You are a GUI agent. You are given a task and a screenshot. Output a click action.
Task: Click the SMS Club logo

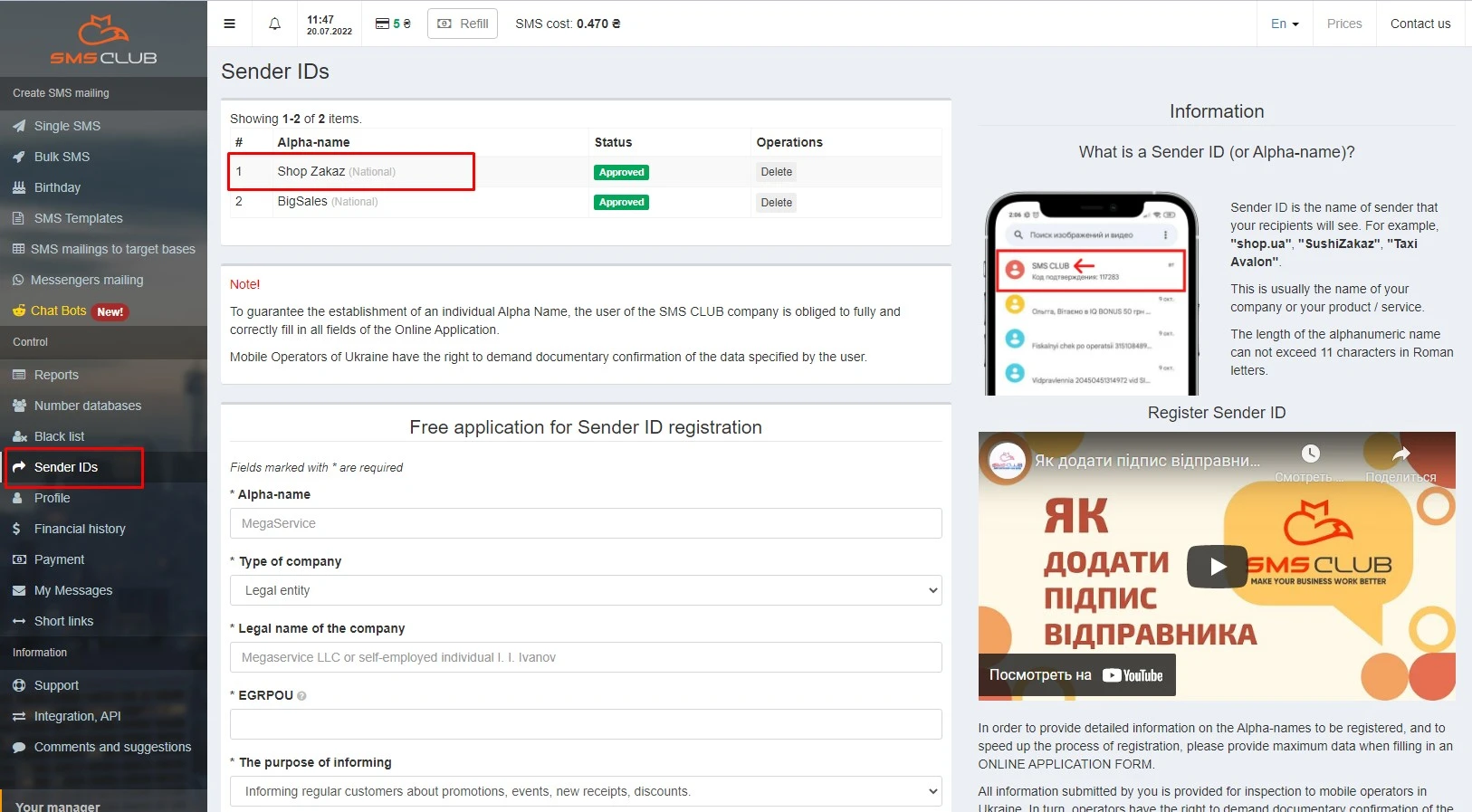click(x=103, y=40)
